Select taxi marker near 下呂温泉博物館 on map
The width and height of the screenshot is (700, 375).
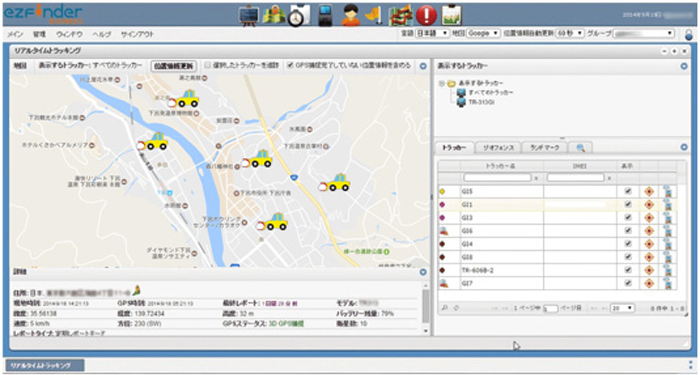pyautogui.click(x=183, y=99)
